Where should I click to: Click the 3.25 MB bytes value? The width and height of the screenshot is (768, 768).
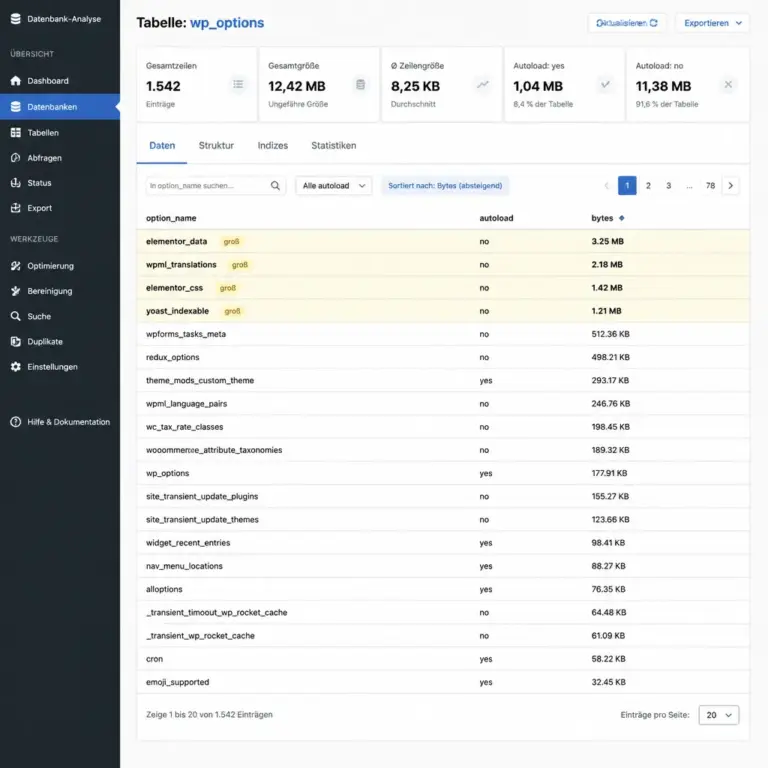click(x=607, y=241)
